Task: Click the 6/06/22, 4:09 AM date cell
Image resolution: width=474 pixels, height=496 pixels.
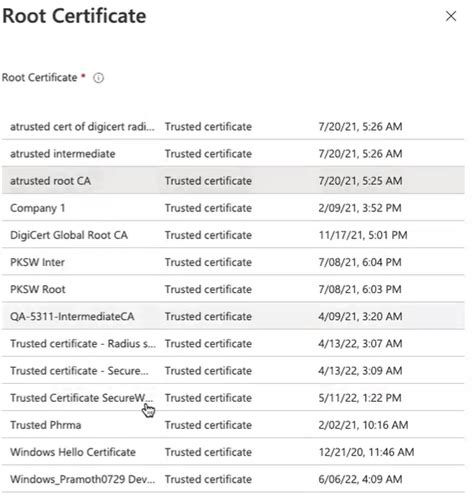Action: pyautogui.click(x=360, y=479)
